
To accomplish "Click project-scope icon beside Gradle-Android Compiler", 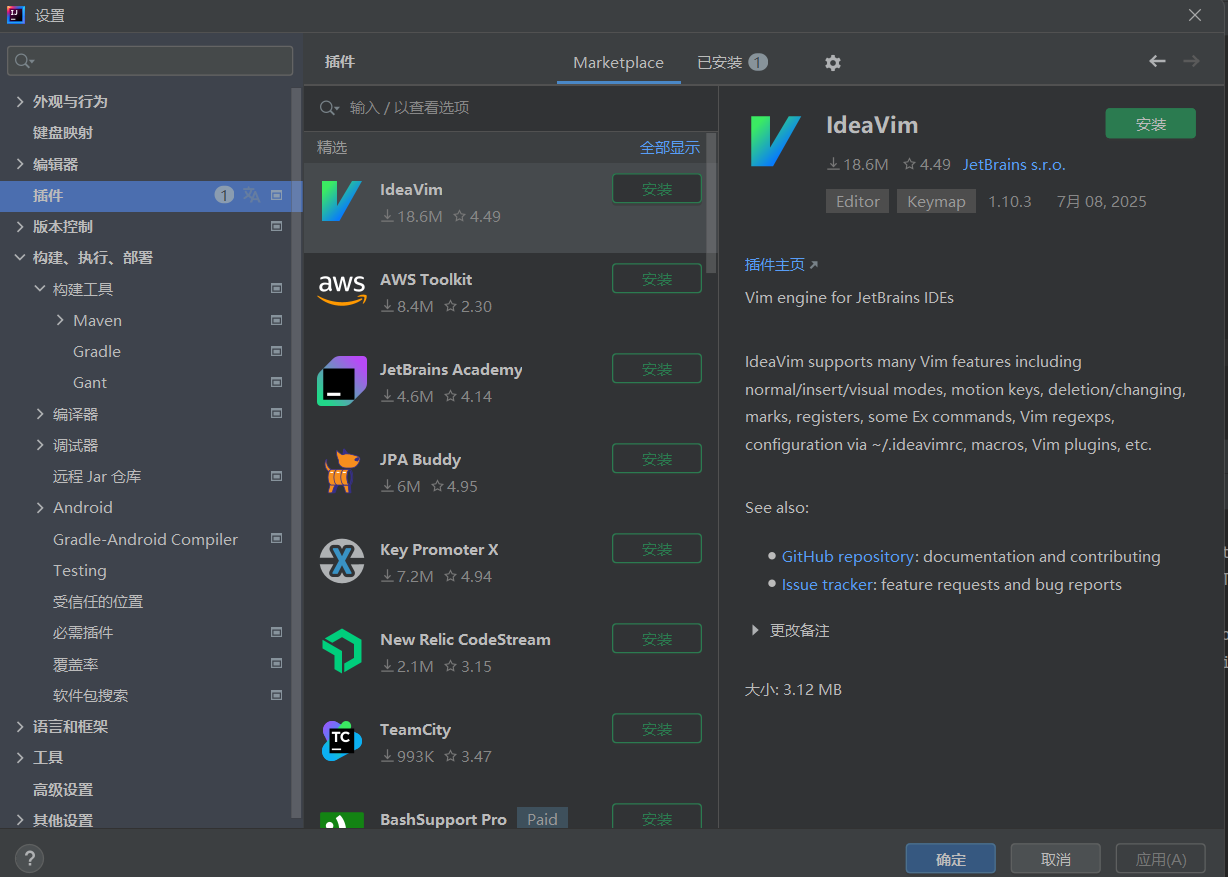I will tap(277, 538).
